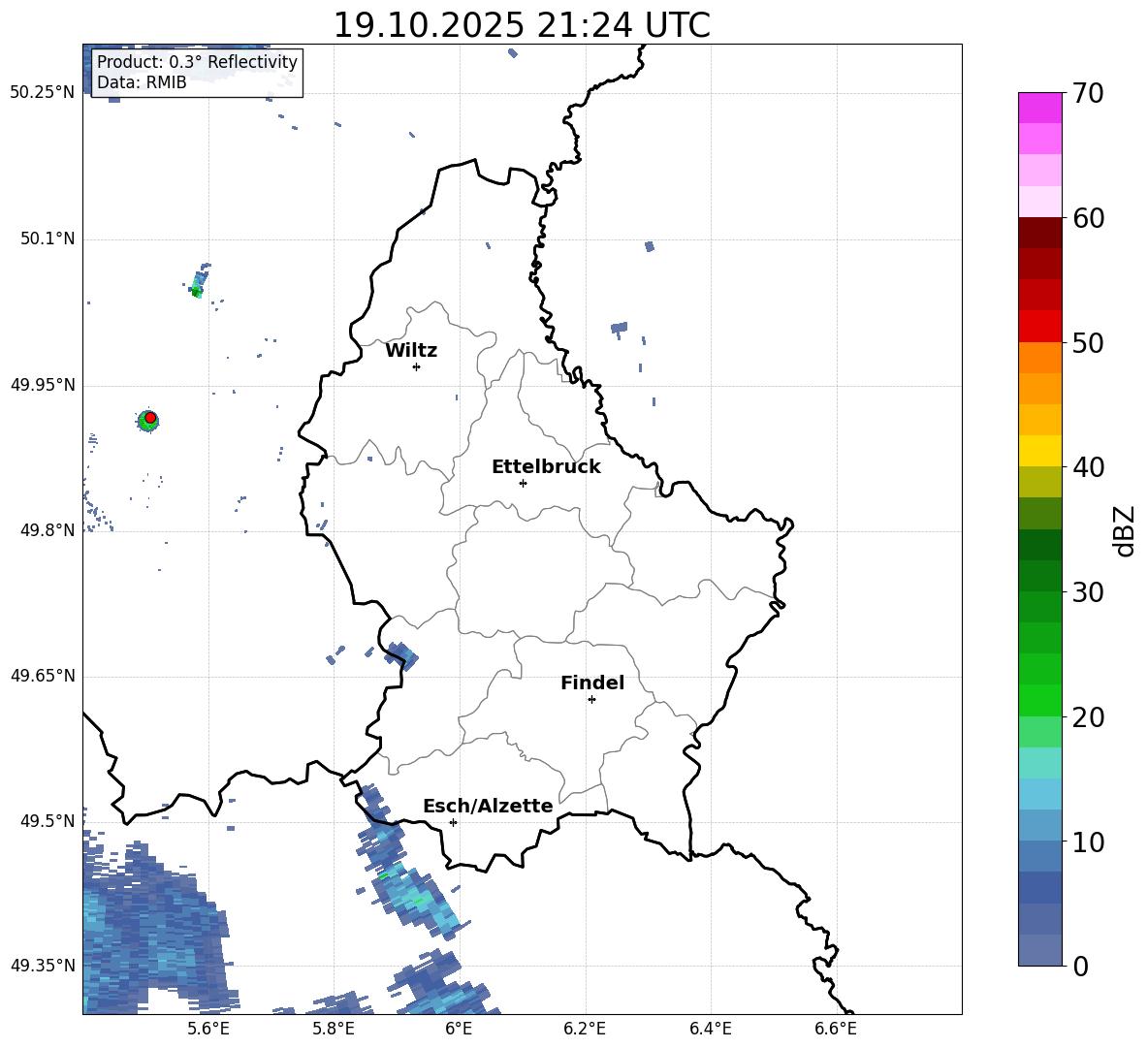The height and width of the screenshot is (1048, 1148).
Task: Pick the yellow colorbar swatch at 40 dBZ
Action: (1039, 451)
